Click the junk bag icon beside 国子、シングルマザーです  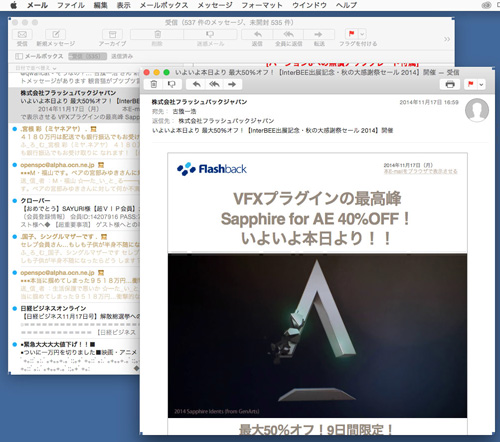tap(104, 237)
